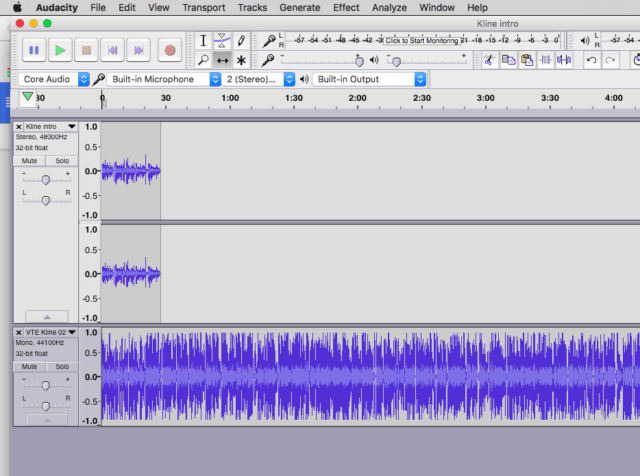Click the microphone icon beside recording volume slider
This screenshot has width=640, height=476.
(x=268, y=60)
